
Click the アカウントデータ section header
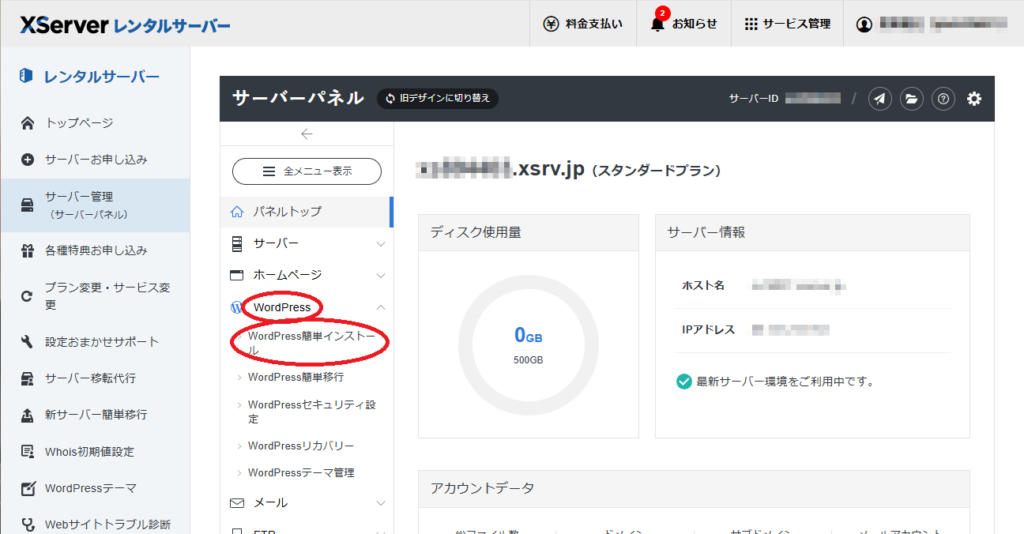pos(694,488)
